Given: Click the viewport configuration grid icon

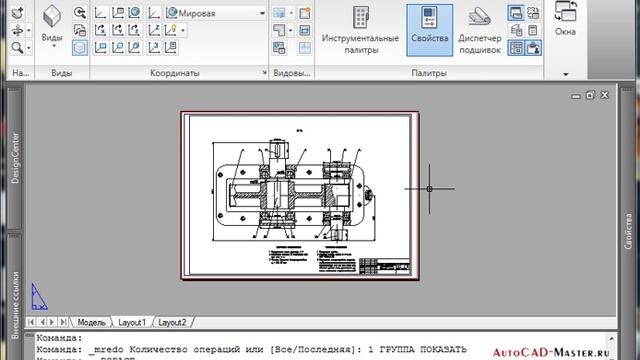Looking at the screenshot, I should tap(279, 13).
